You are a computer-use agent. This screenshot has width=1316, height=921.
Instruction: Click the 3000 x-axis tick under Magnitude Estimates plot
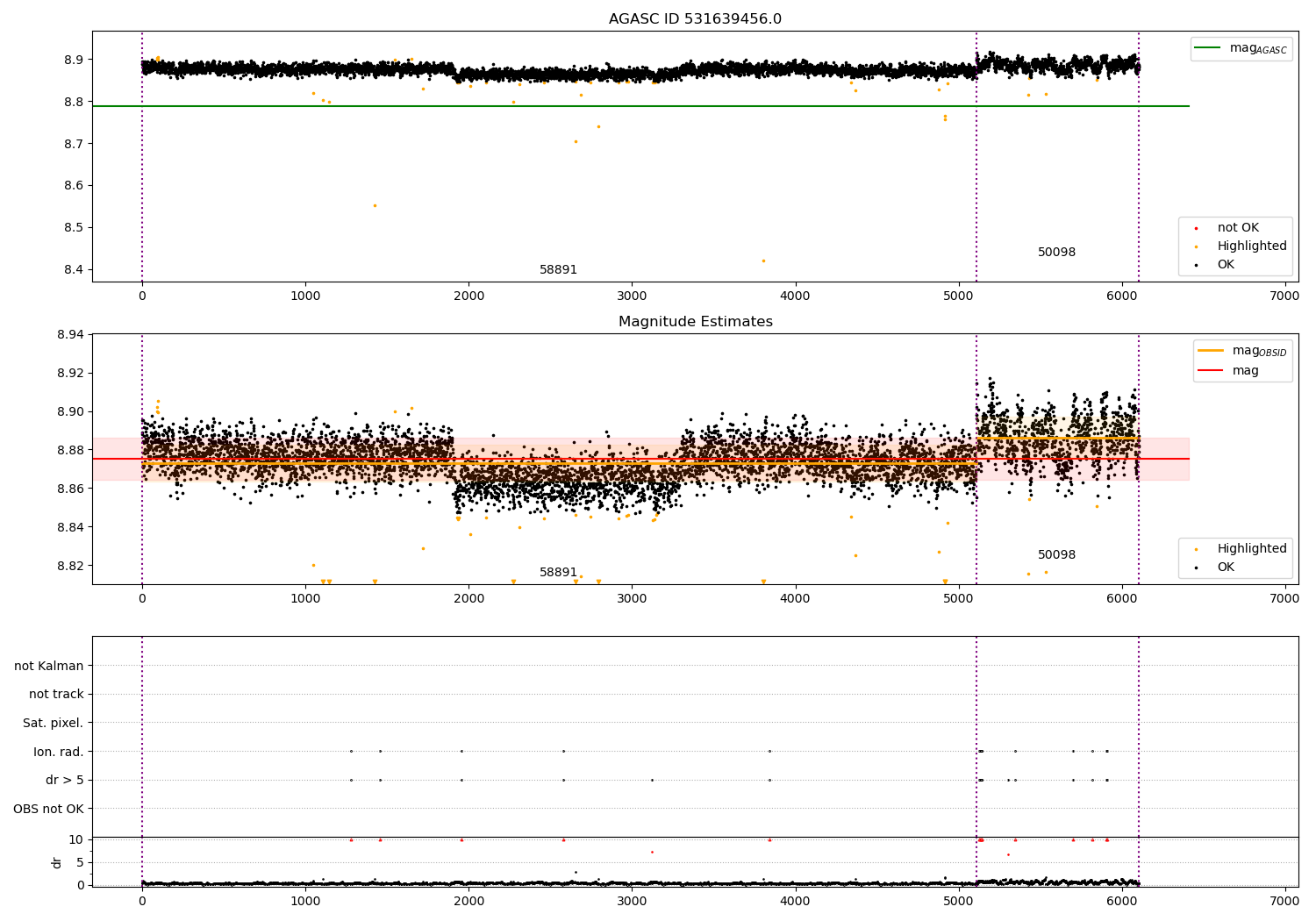(632, 599)
